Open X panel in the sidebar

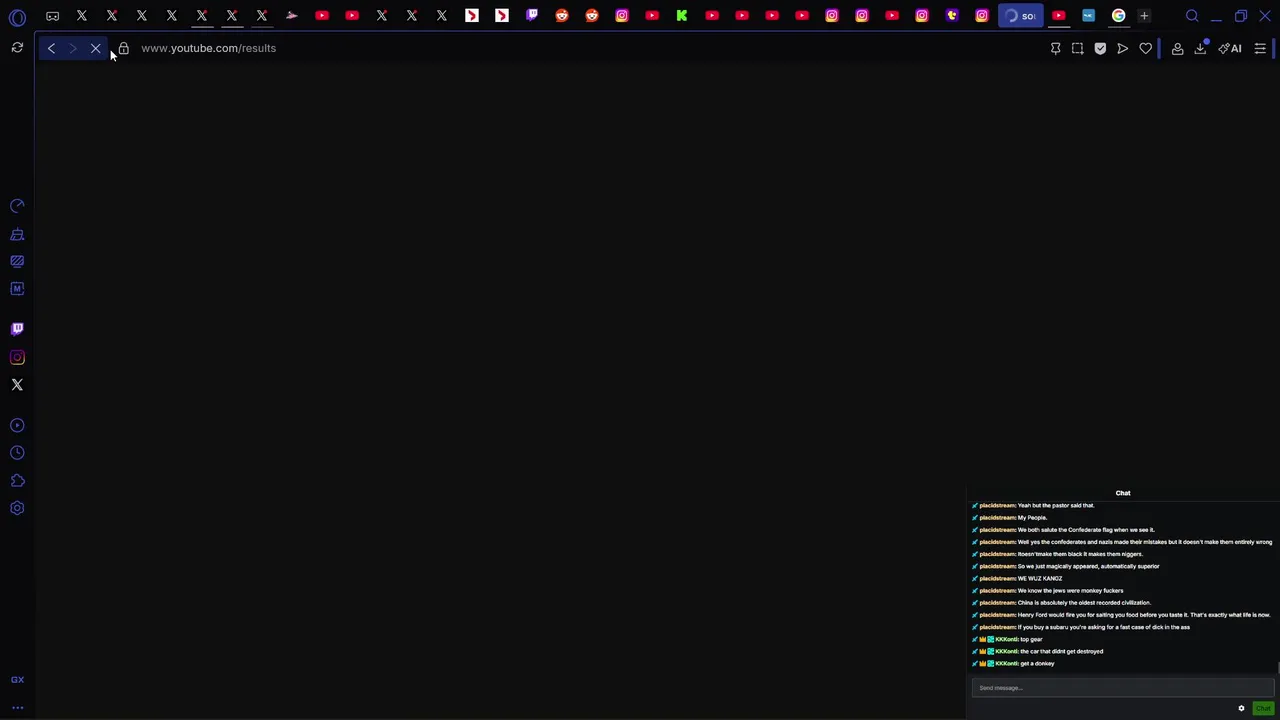(x=17, y=384)
